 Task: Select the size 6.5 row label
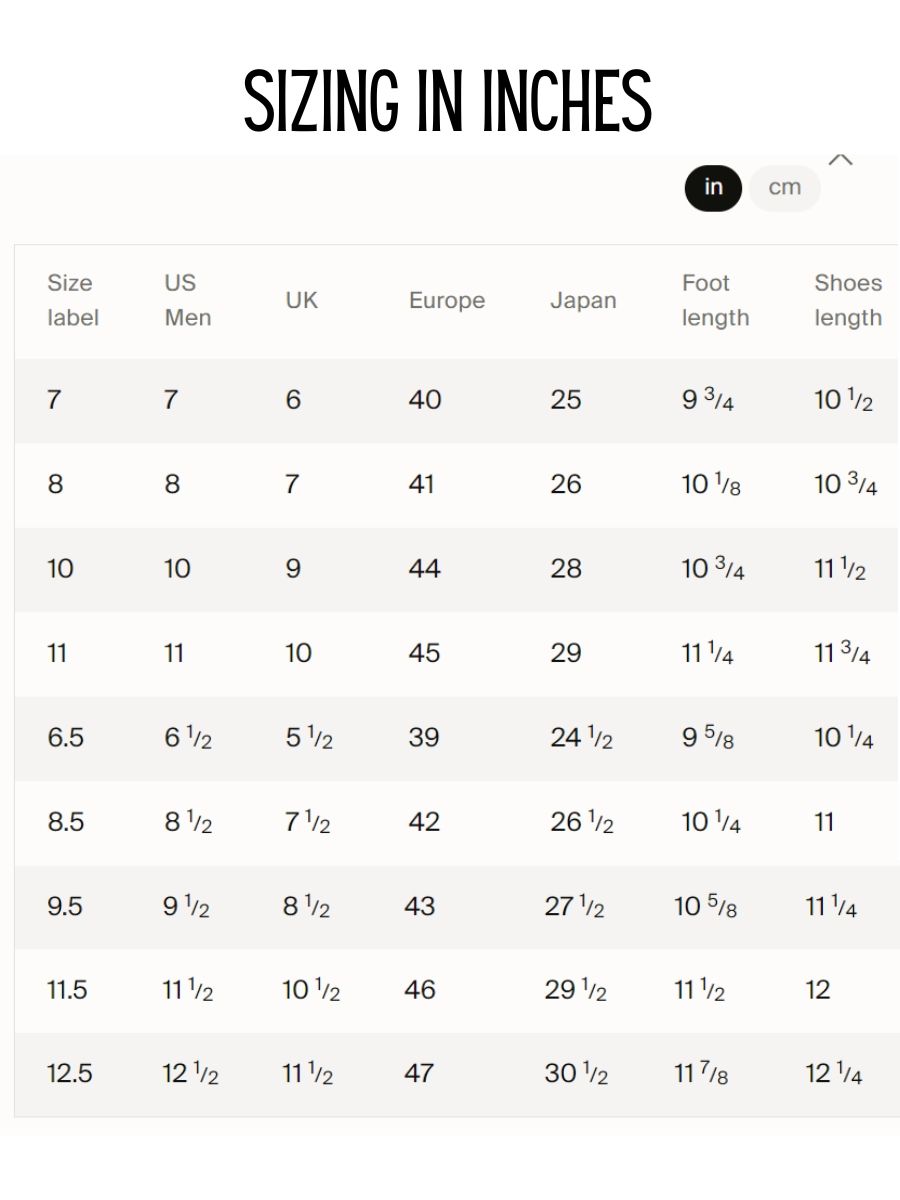(x=65, y=738)
